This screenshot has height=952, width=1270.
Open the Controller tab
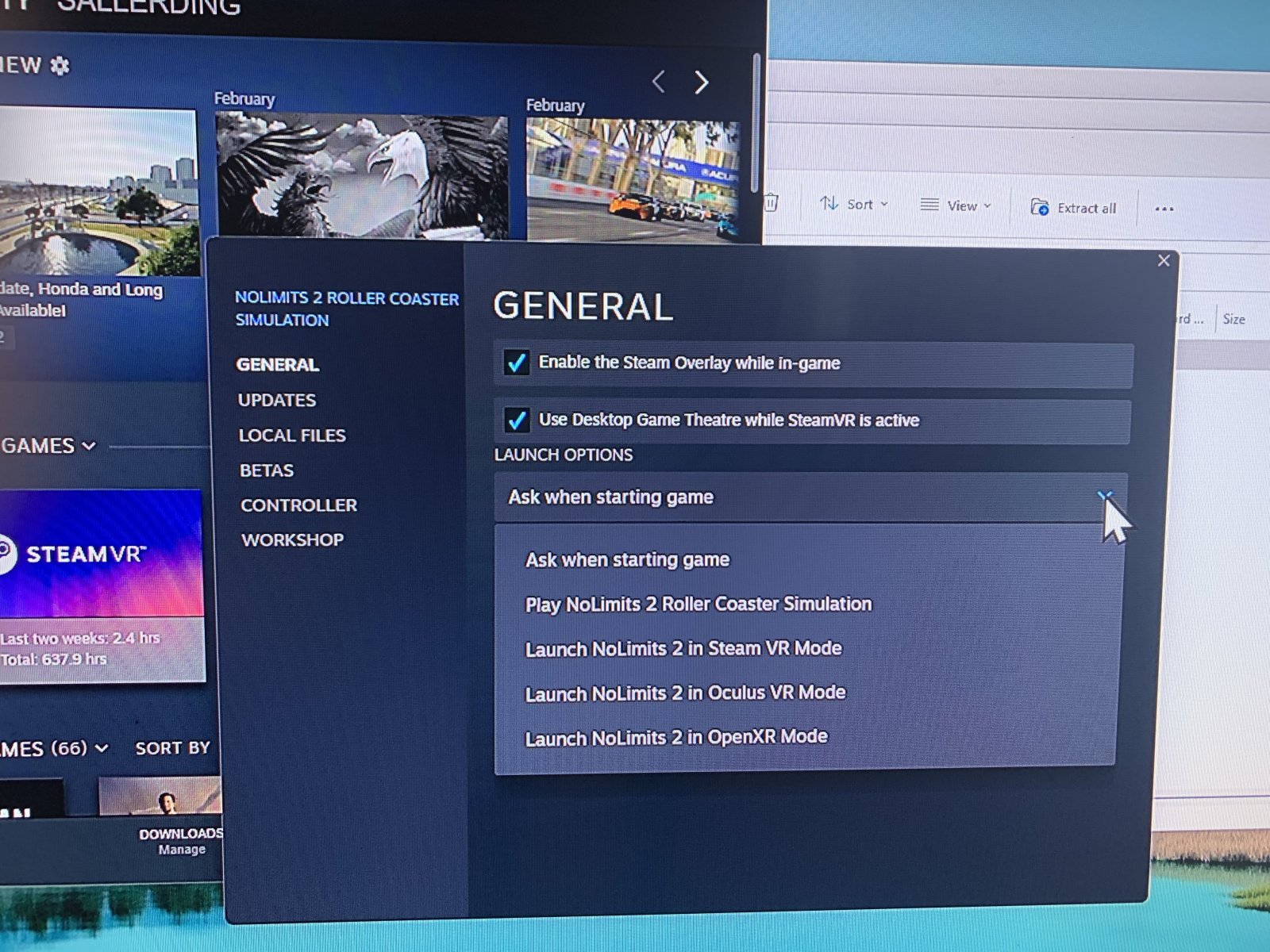(x=299, y=505)
